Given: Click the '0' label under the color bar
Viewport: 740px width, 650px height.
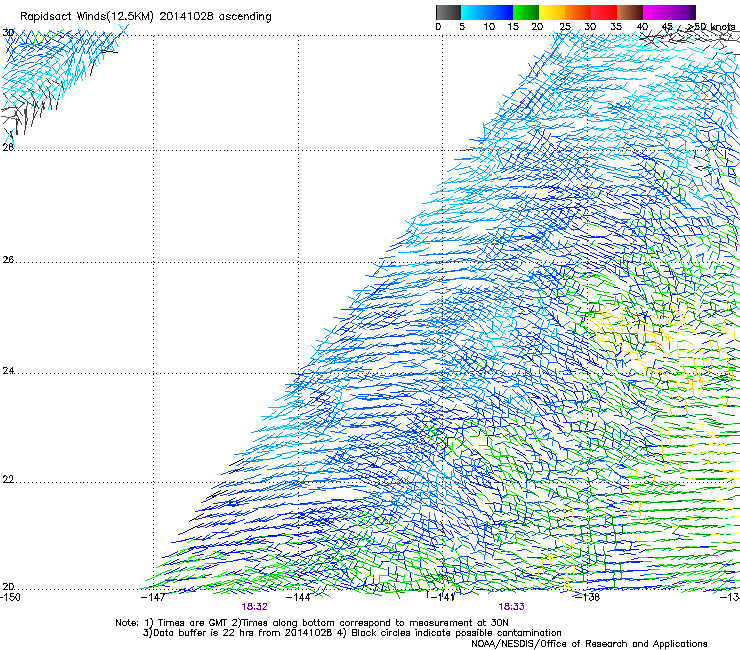Looking at the screenshot, I should tap(438, 27).
